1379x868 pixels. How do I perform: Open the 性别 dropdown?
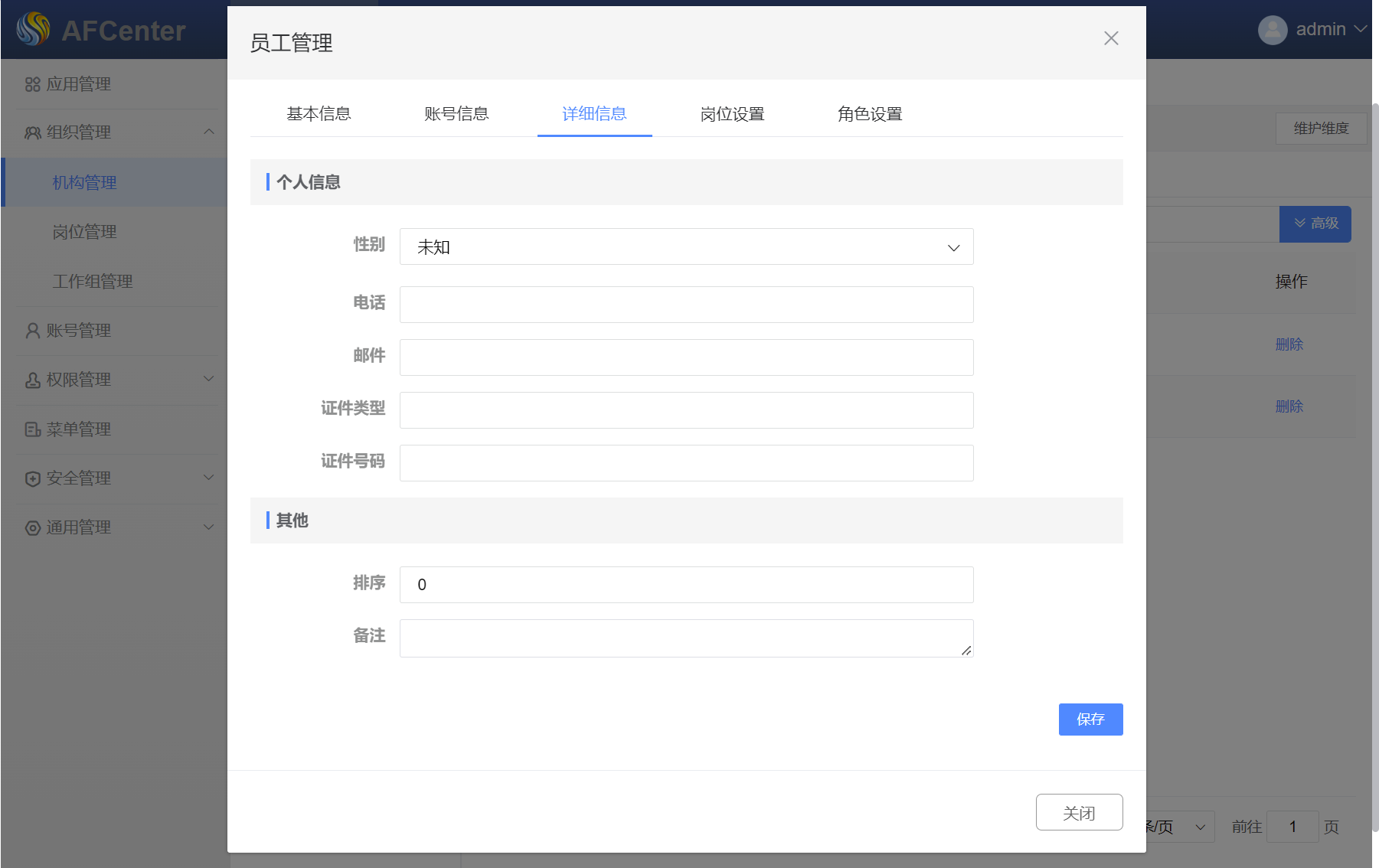pyautogui.click(x=686, y=247)
